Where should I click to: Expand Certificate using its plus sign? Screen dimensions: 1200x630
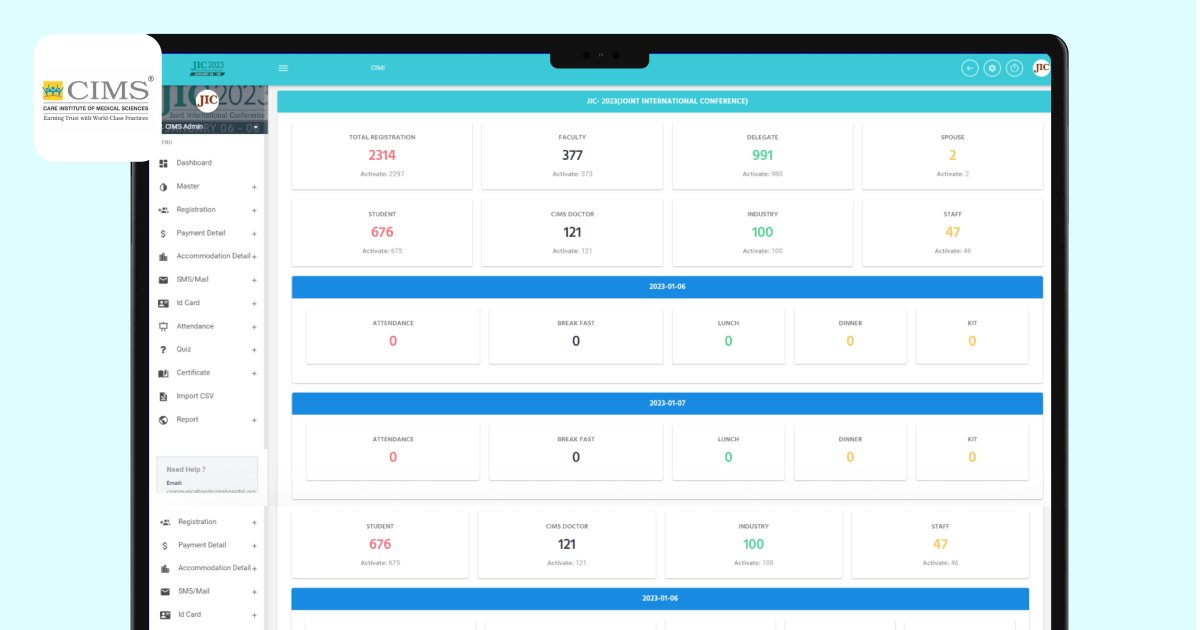pyautogui.click(x=254, y=373)
